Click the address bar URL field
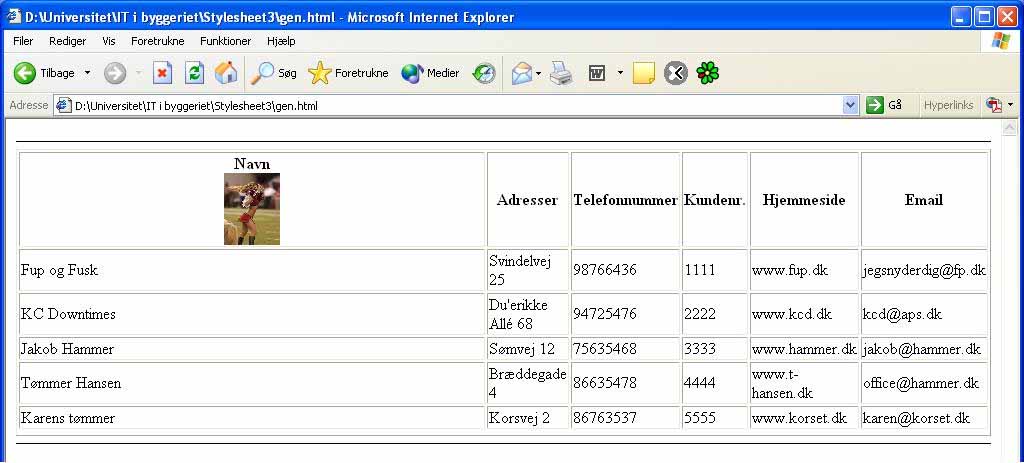 [450, 105]
